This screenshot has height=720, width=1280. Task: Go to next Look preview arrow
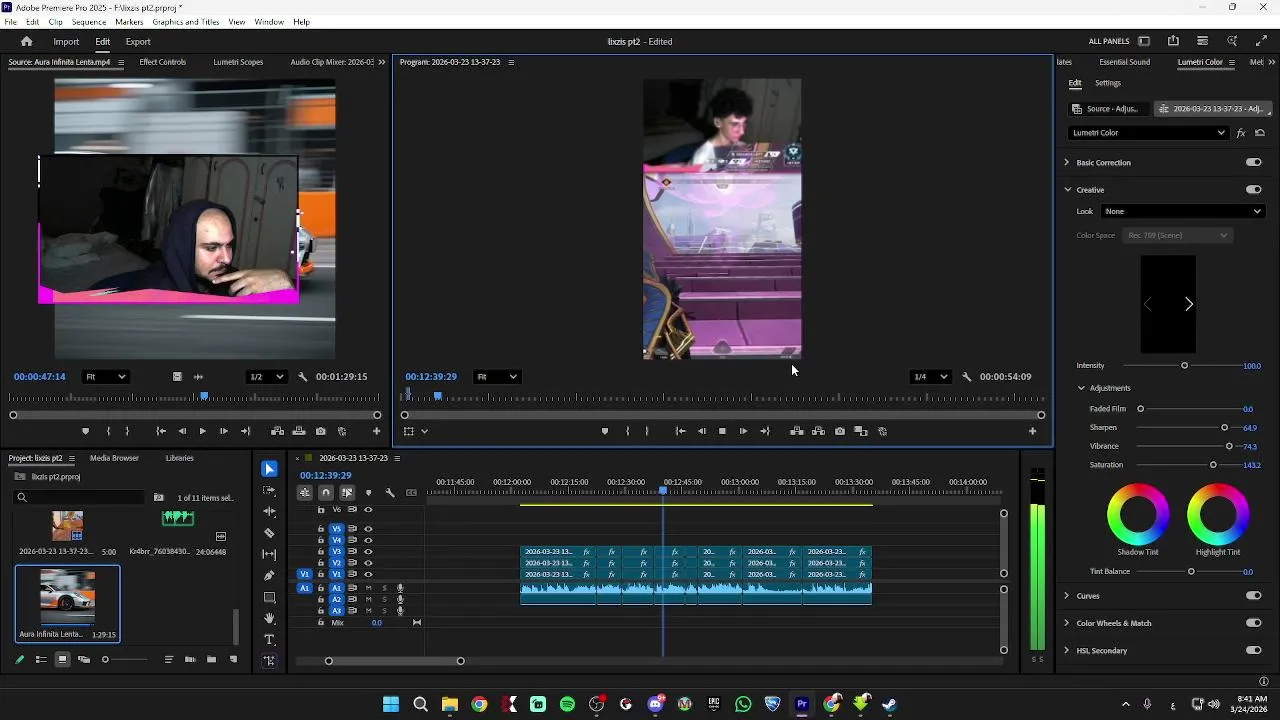point(1189,304)
